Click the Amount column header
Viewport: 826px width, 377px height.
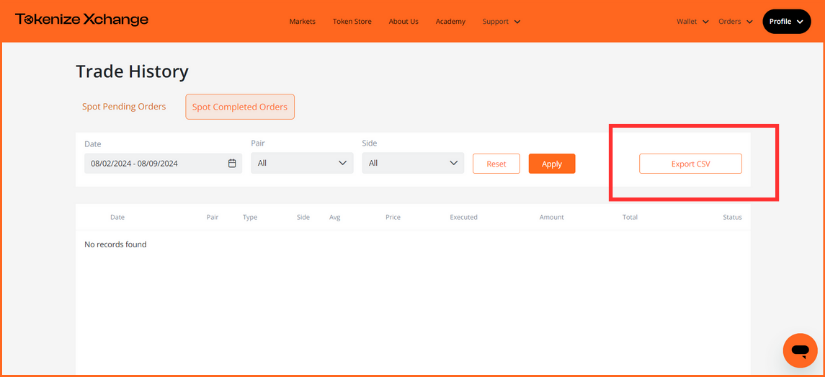[552, 217]
